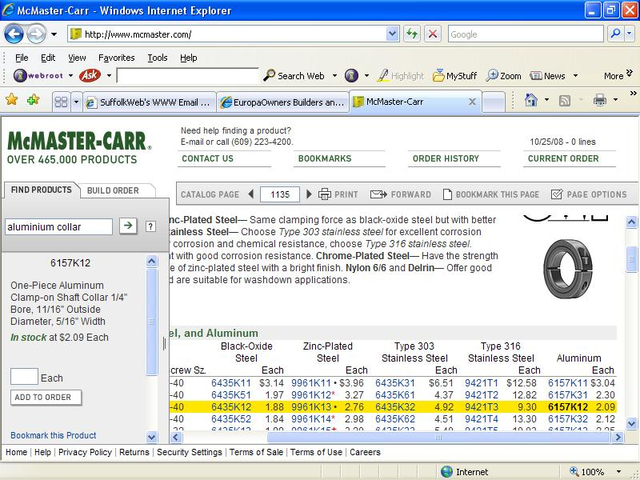
Task: Click the Add to Order button
Action: (x=43, y=397)
